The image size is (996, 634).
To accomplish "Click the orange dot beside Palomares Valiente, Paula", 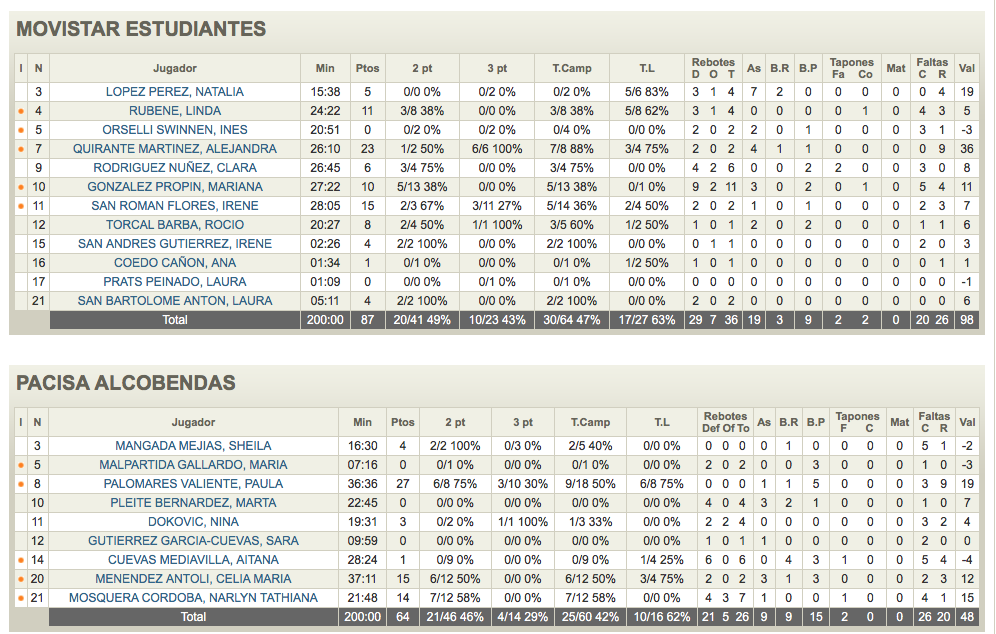I will (x=21, y=484).
